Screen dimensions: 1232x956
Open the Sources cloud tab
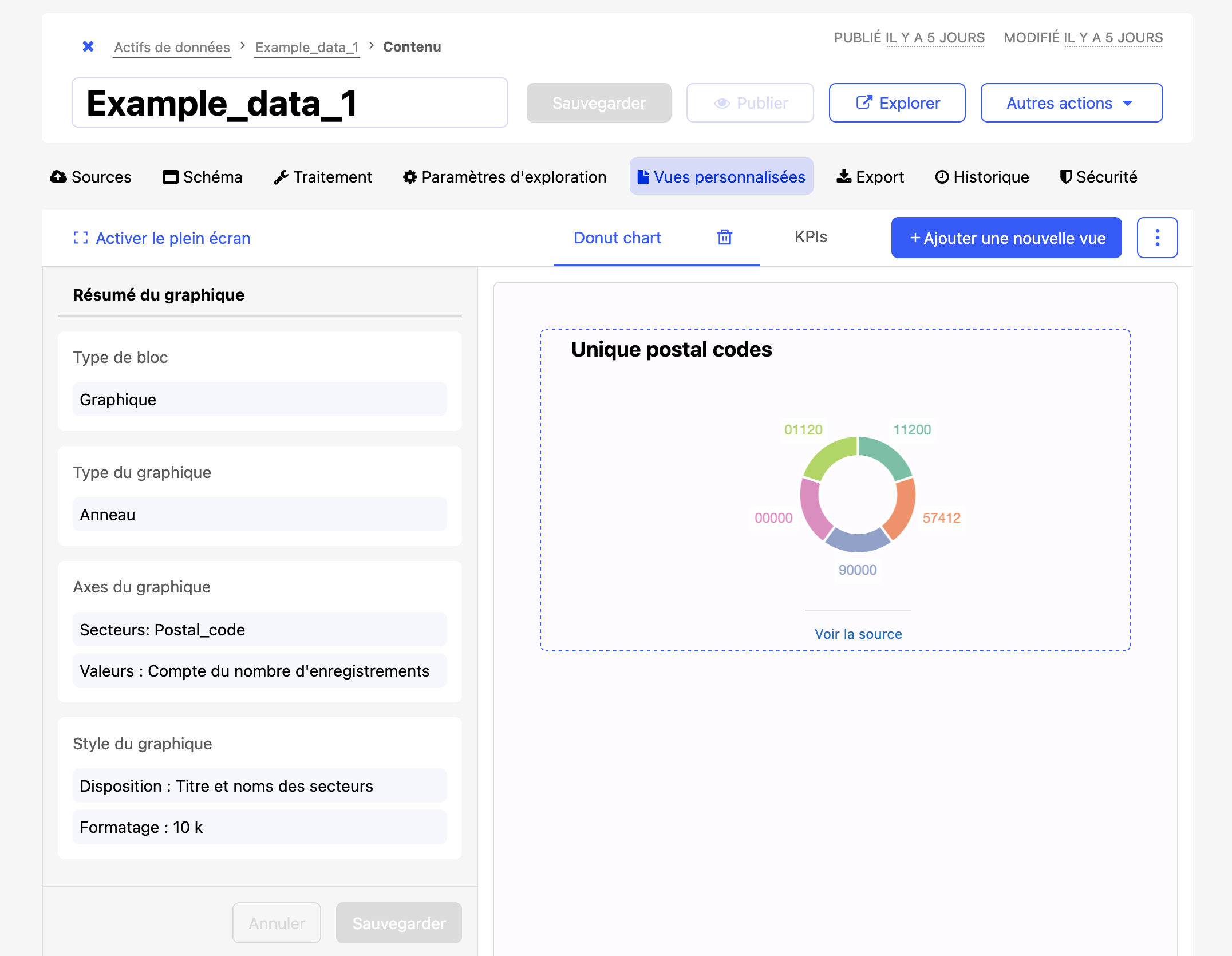91,177
